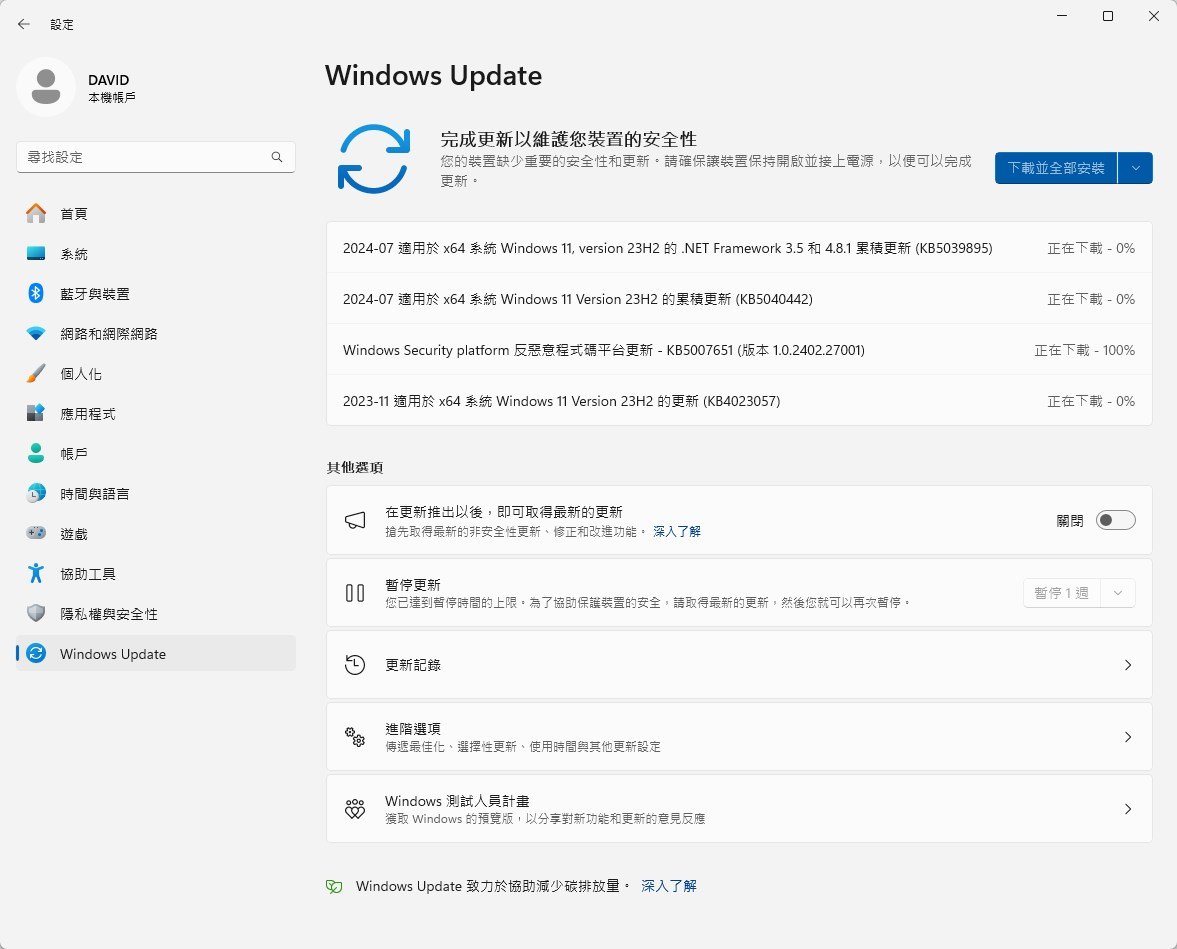Image resolution: width=1177 pixels, height=949 pixels.
Task: Select the KB5007651 Windows Security platform row
Action: 739,350
